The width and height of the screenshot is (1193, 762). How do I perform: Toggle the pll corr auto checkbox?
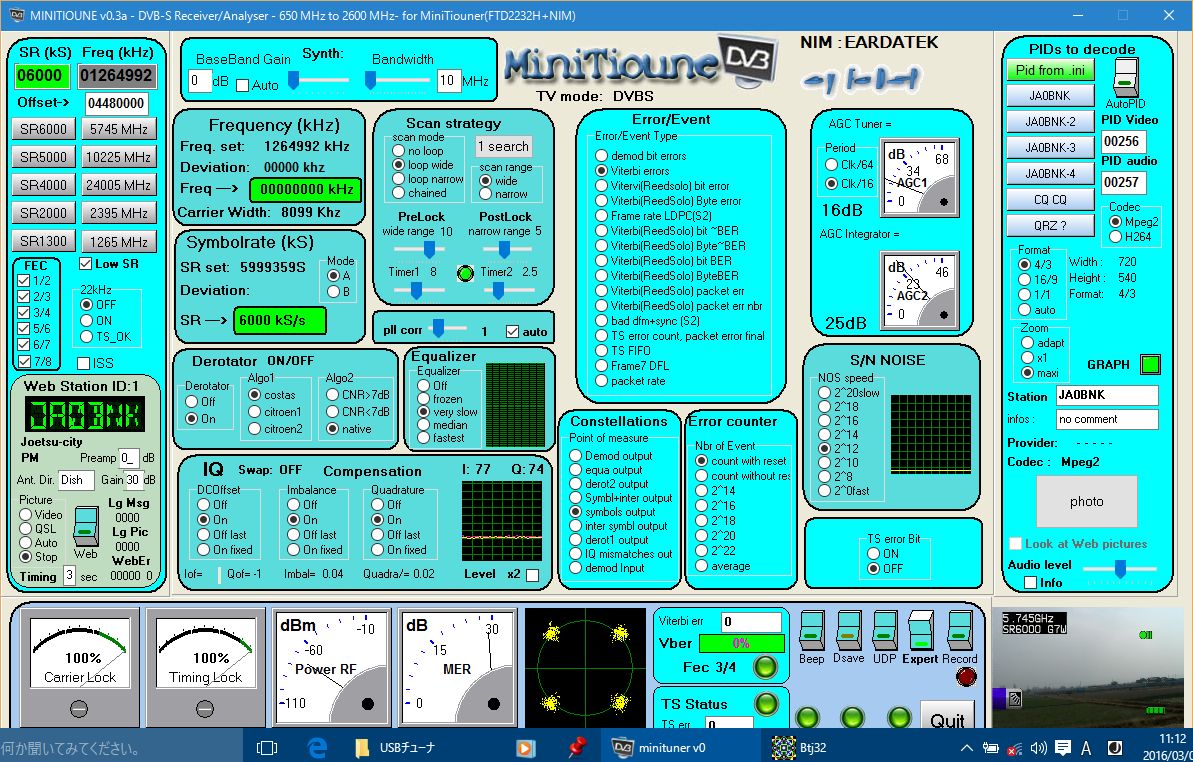(x=512, y=332)
